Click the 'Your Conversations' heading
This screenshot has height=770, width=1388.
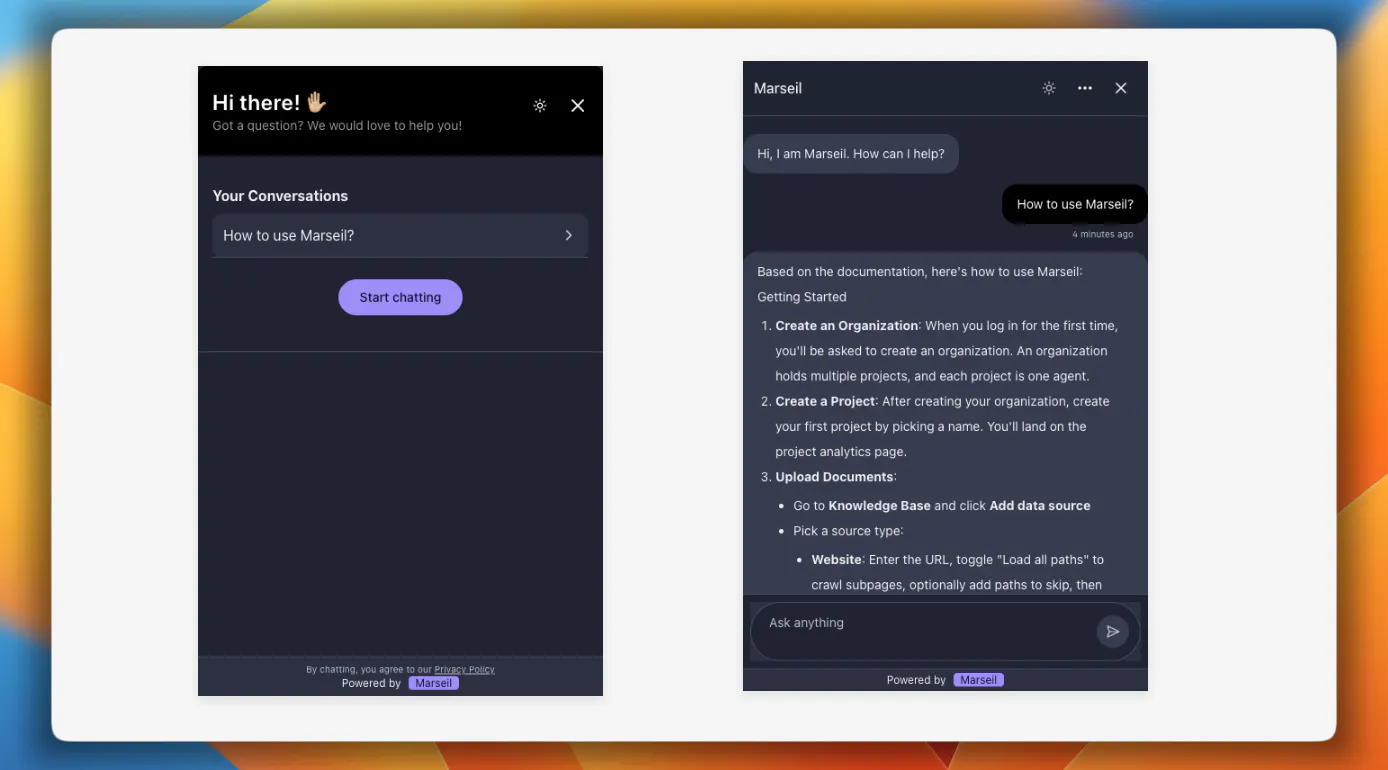pyautogui.click(x=280, y=196)
